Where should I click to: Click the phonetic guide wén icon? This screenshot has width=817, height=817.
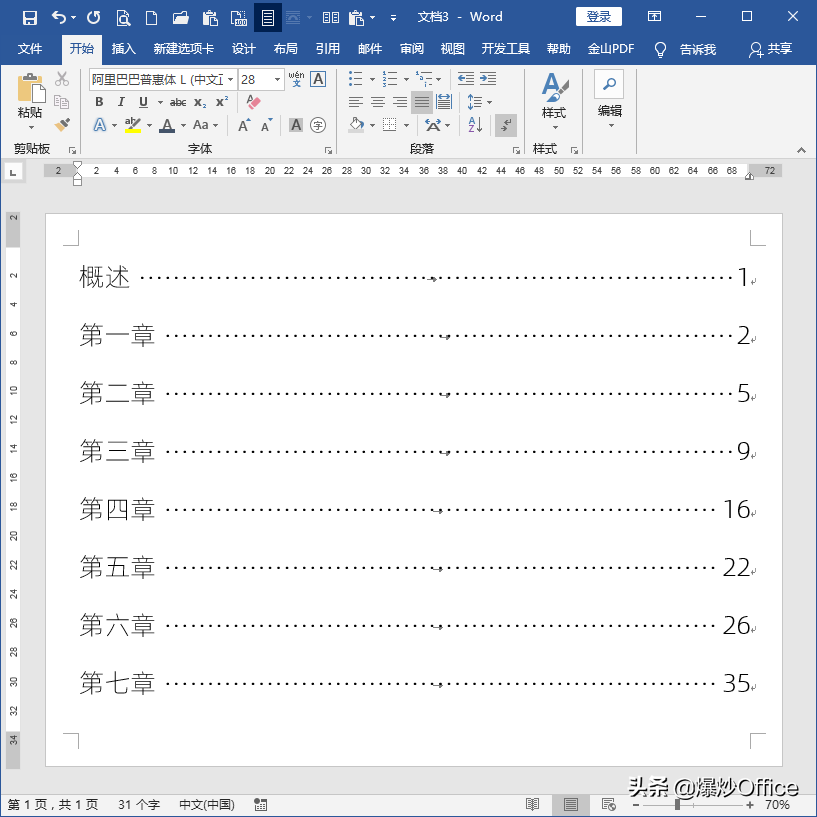coord(296,79)
